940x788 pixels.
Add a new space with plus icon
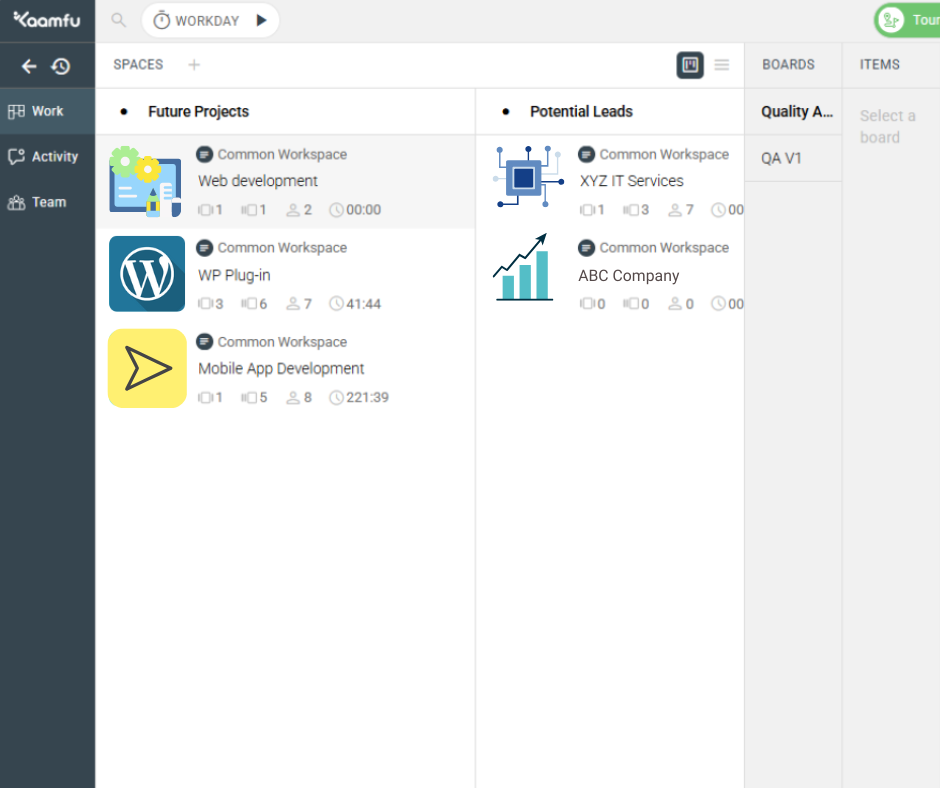pos(194,65)
